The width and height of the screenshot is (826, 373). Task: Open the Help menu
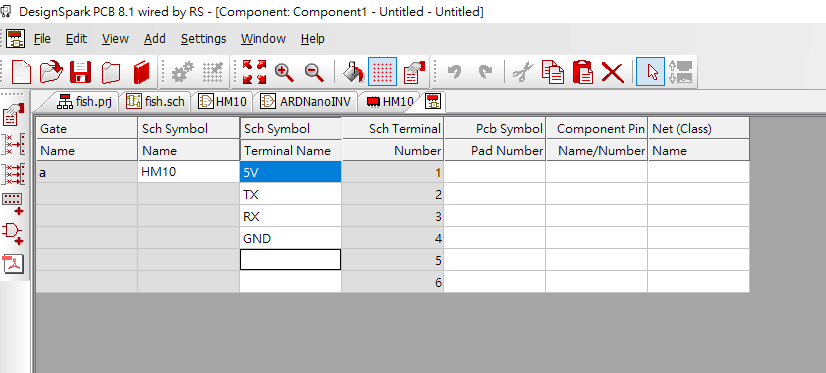click(313, 39)
